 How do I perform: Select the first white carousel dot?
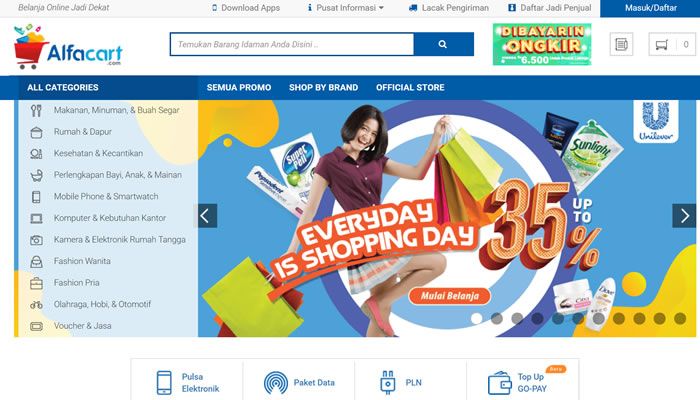476,318
